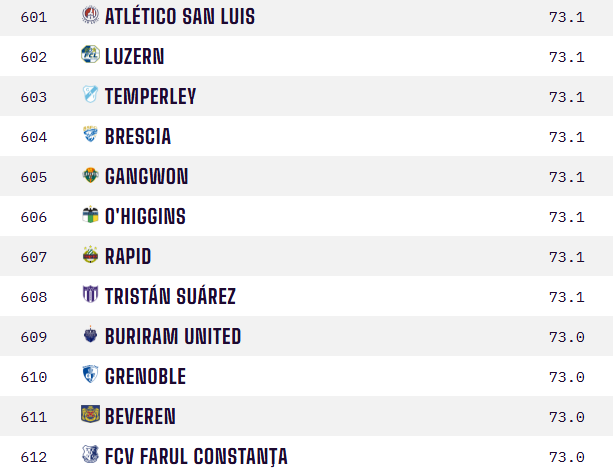Viewport: 613px width, 473px height.
Task: Click the Luzern club crest icon
Action: (90, 56)
